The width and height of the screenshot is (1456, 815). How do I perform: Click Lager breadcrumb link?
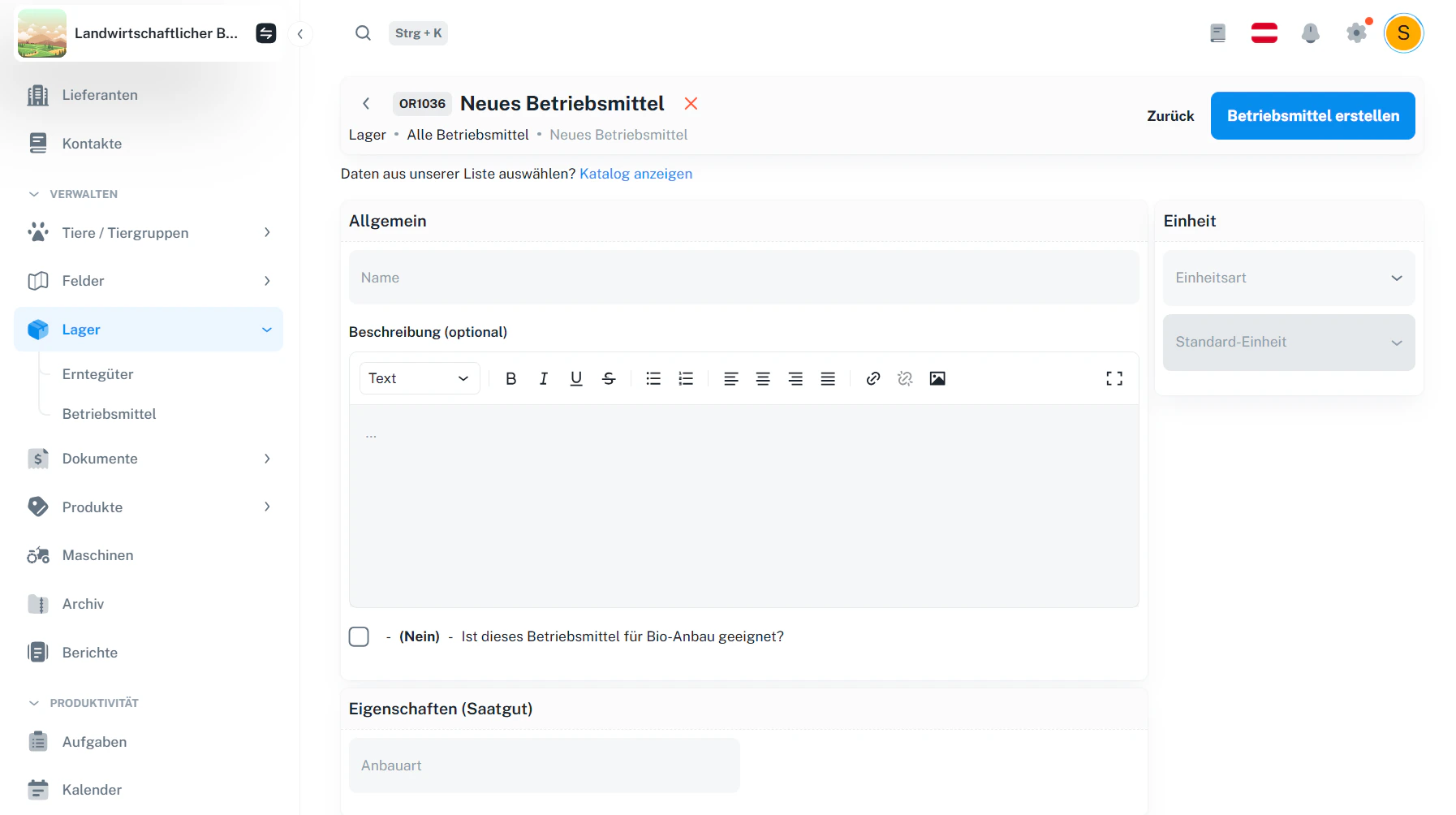pyautogui.click(x=367, y=135)
